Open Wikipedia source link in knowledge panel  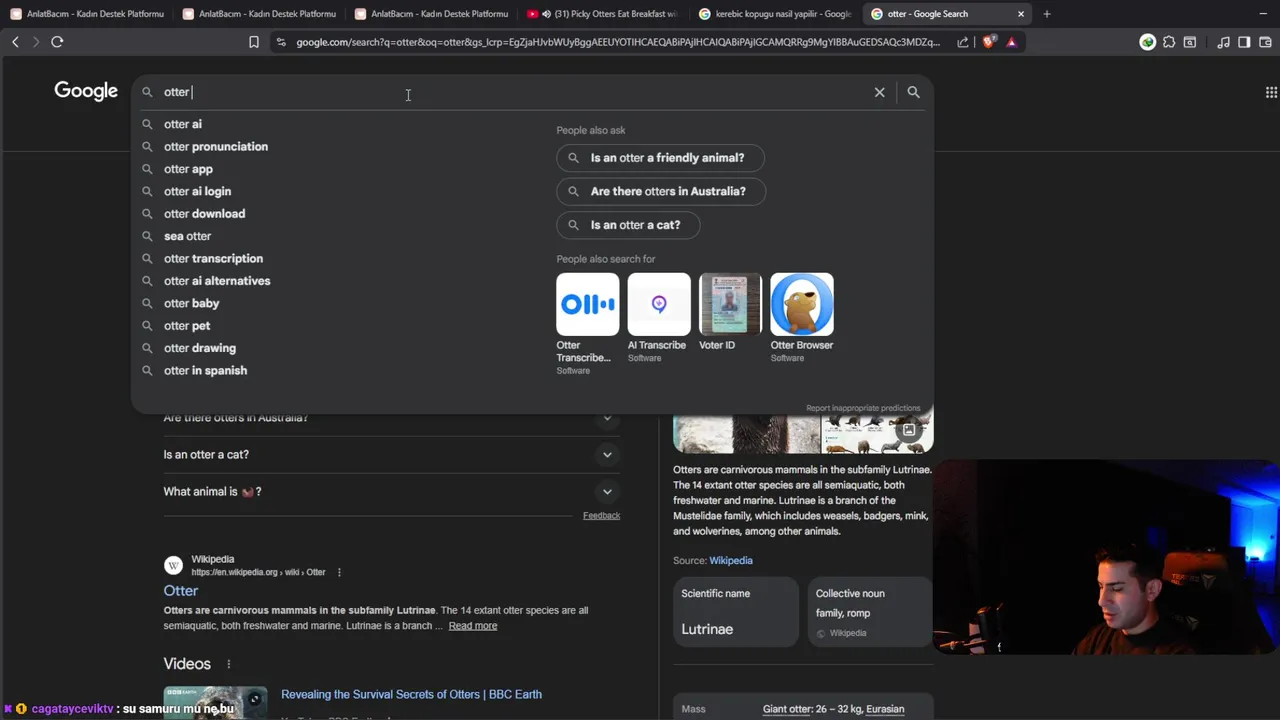pyautogui.click(x=731, y=561)
